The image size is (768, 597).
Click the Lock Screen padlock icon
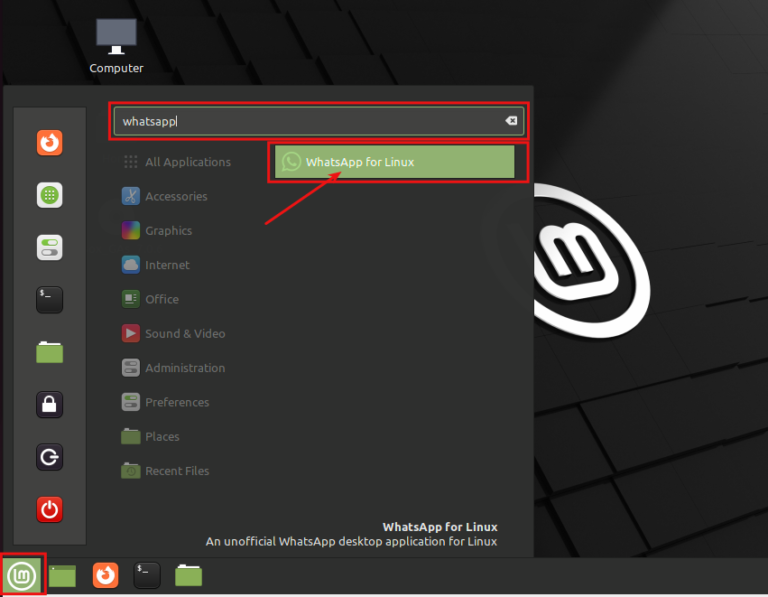tap(49, 405)
